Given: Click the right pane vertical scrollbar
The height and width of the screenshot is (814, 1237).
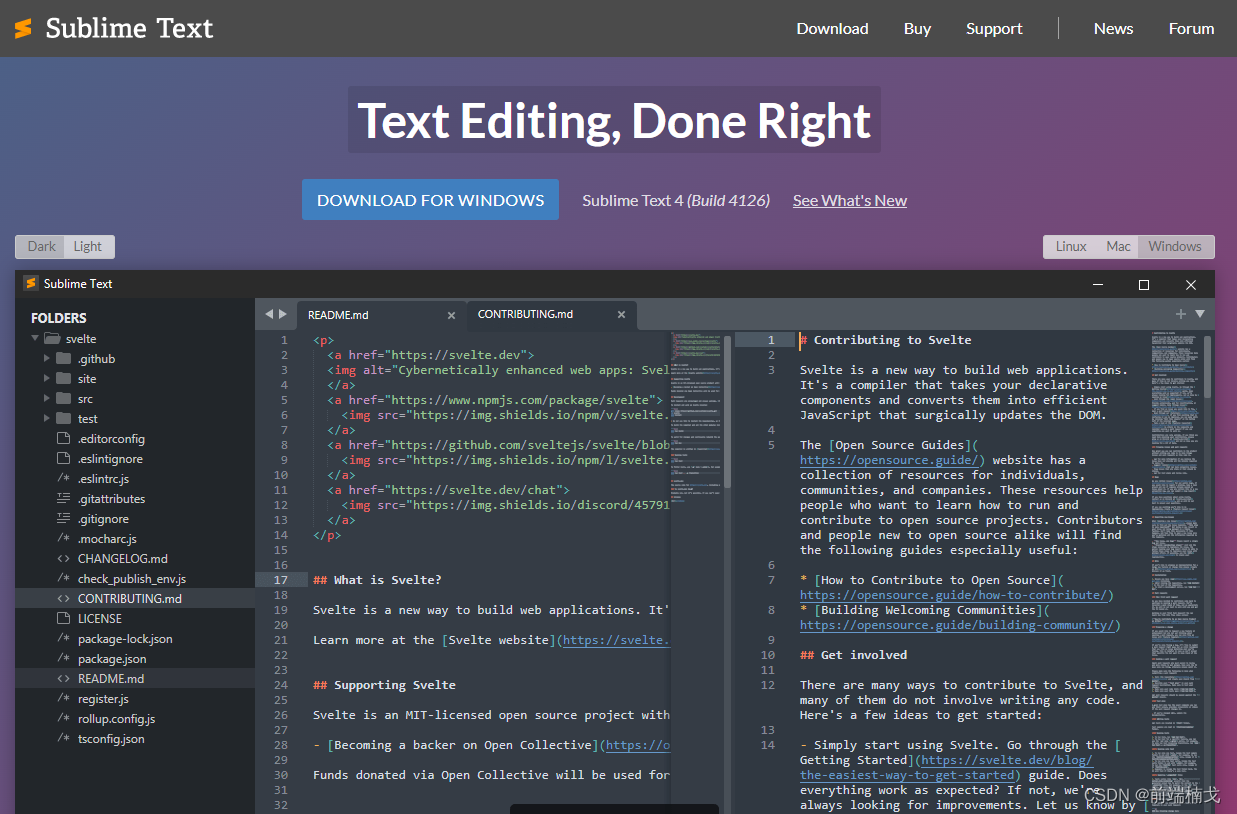Looking at the screenshot, I should [1207, 365].
